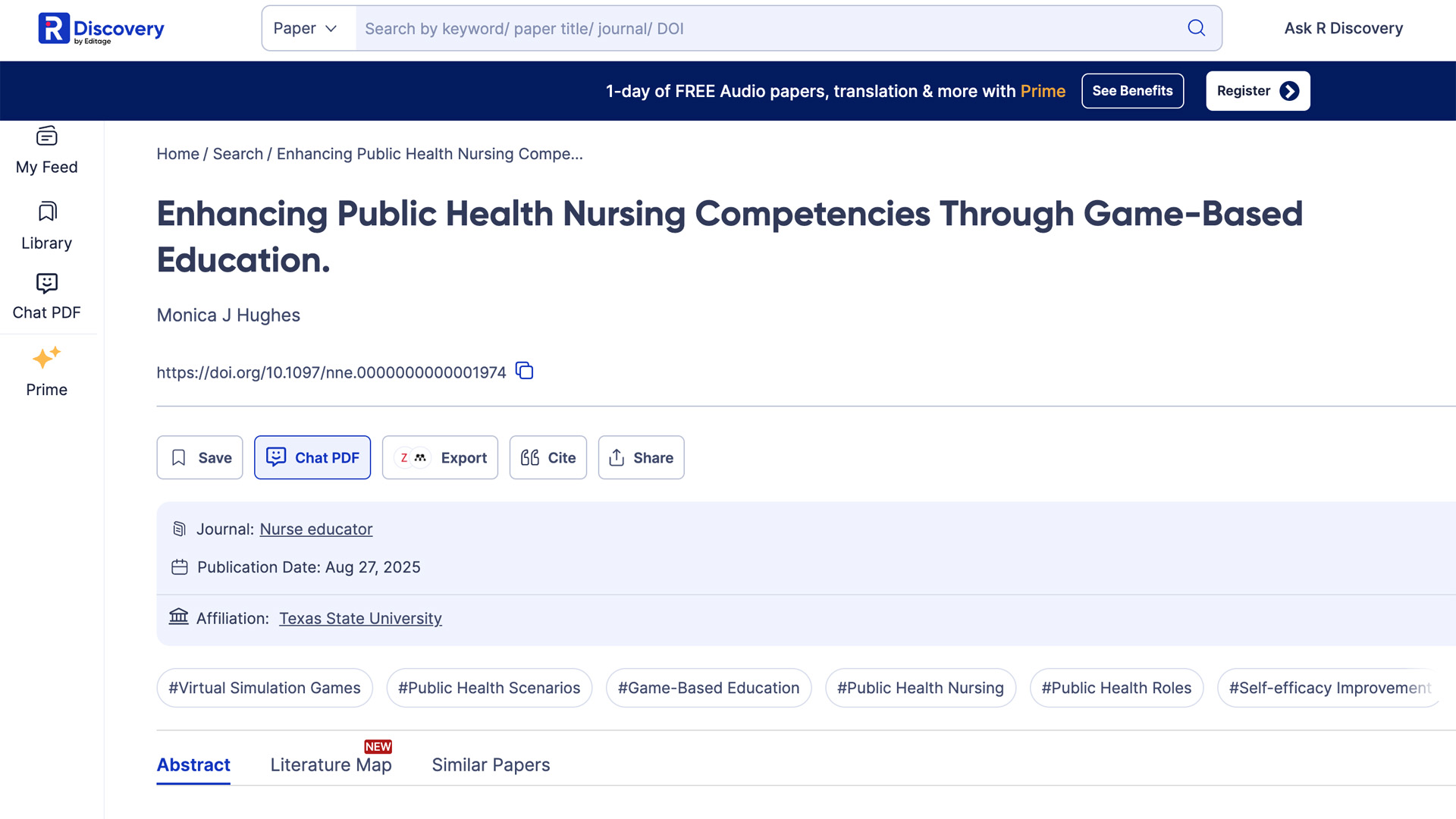
Task: Click the R Discovery logo
Action: [x=101, y=29]
